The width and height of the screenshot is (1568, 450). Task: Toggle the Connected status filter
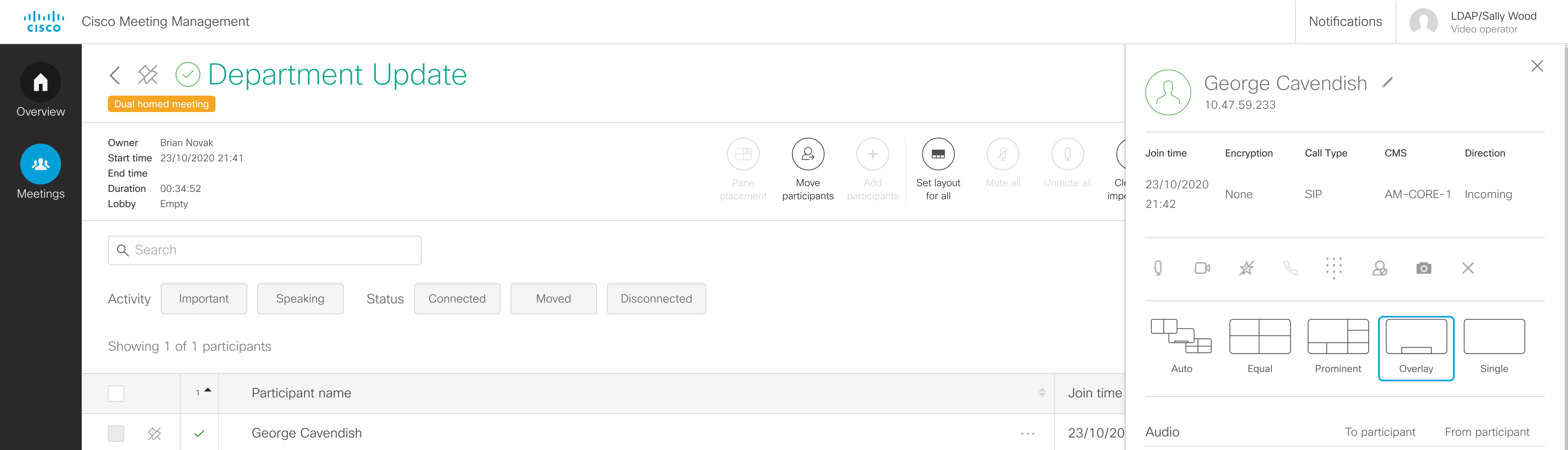pos(457,298)
